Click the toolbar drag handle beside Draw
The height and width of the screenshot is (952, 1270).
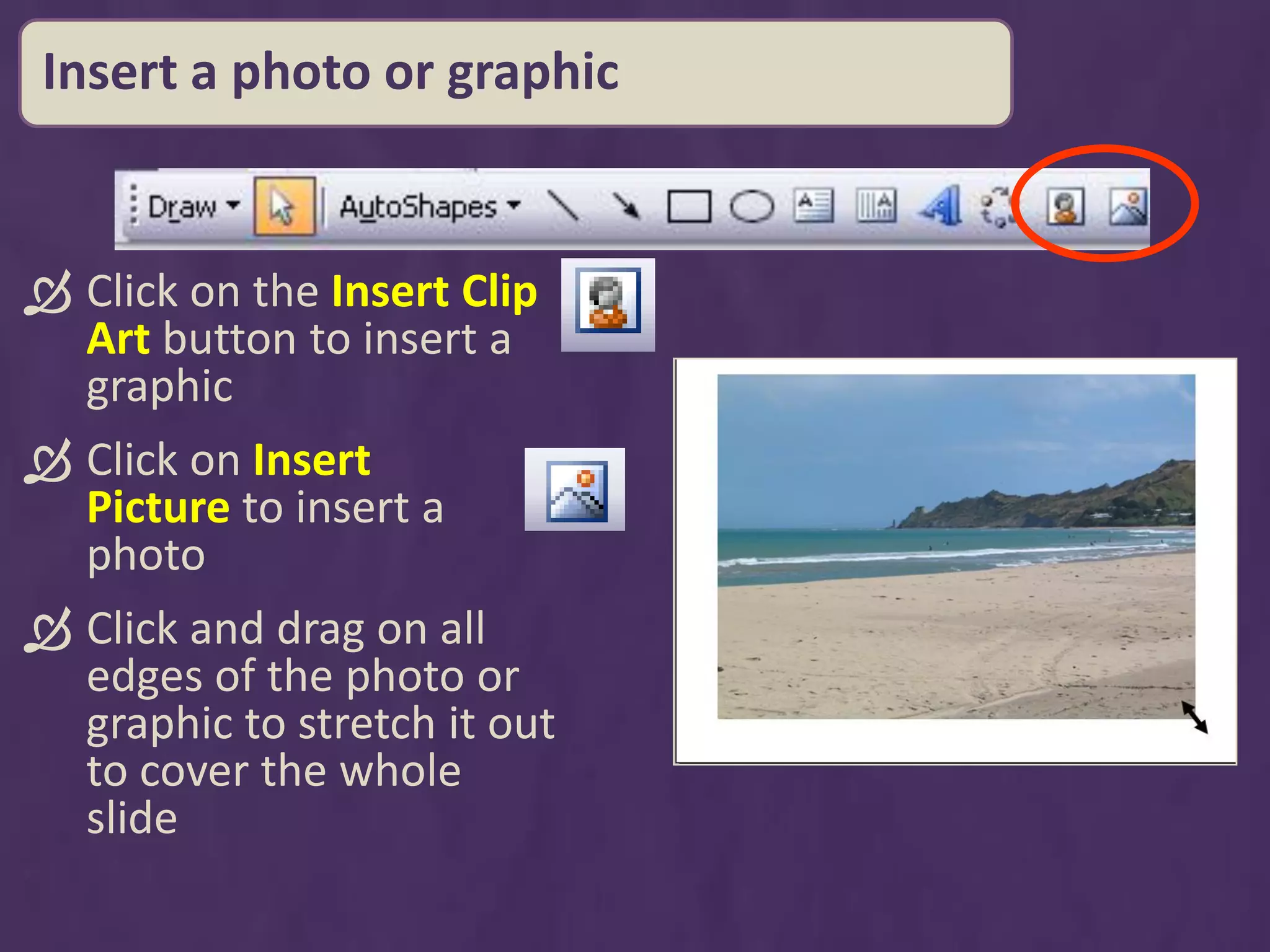click(x=133, y=205)
